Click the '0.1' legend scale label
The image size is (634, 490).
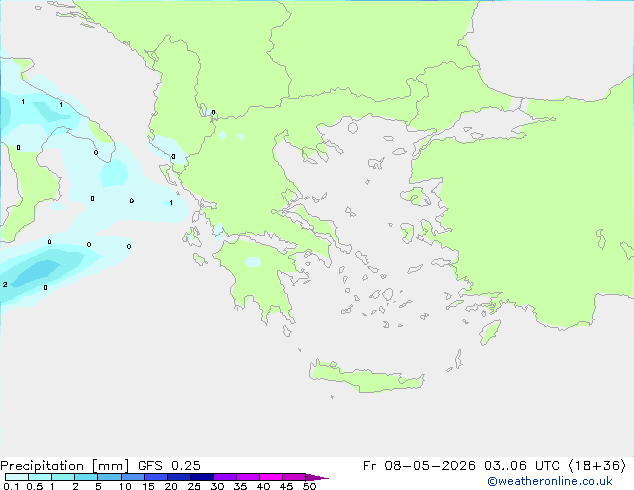click(x=11, y=486)
